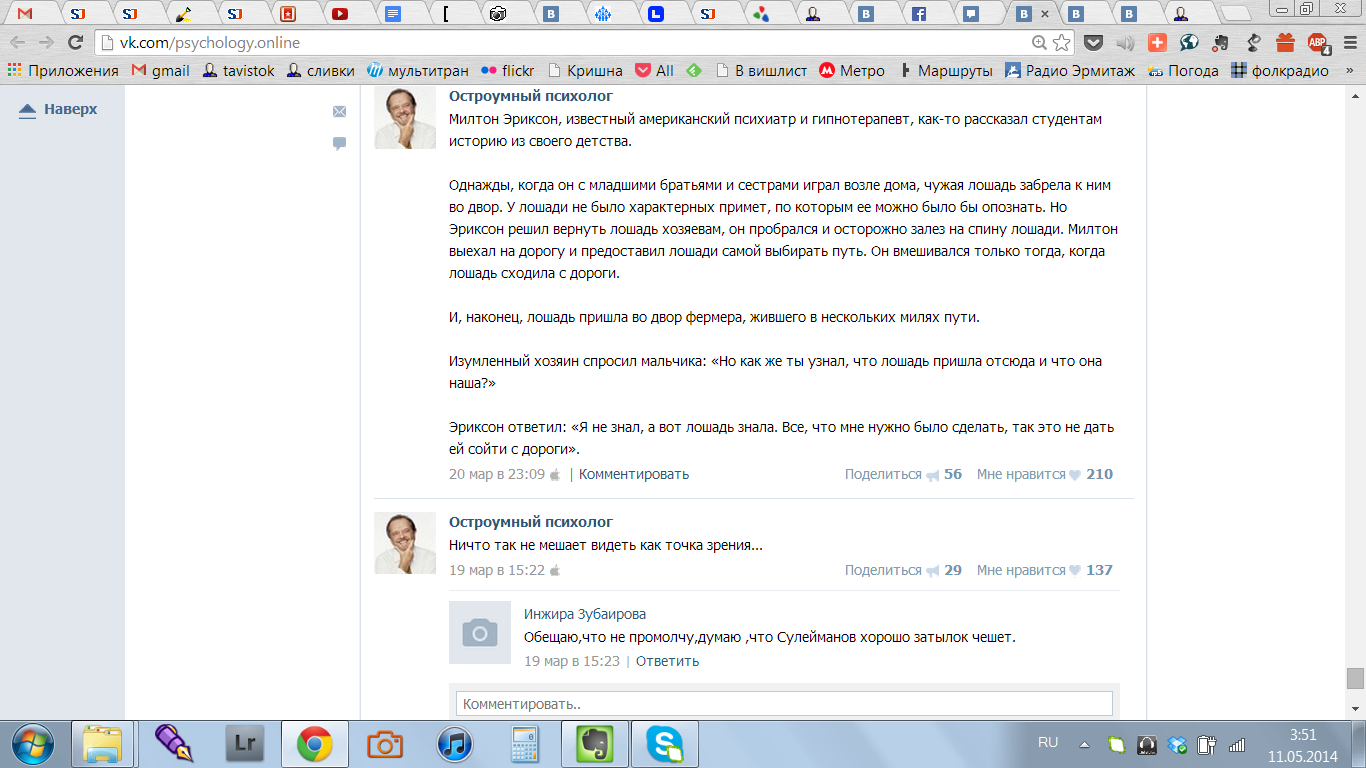1366x768 pixels.
Task: Open the gmail bookmark in bookmarks bar
Action: tap(160, 71)
